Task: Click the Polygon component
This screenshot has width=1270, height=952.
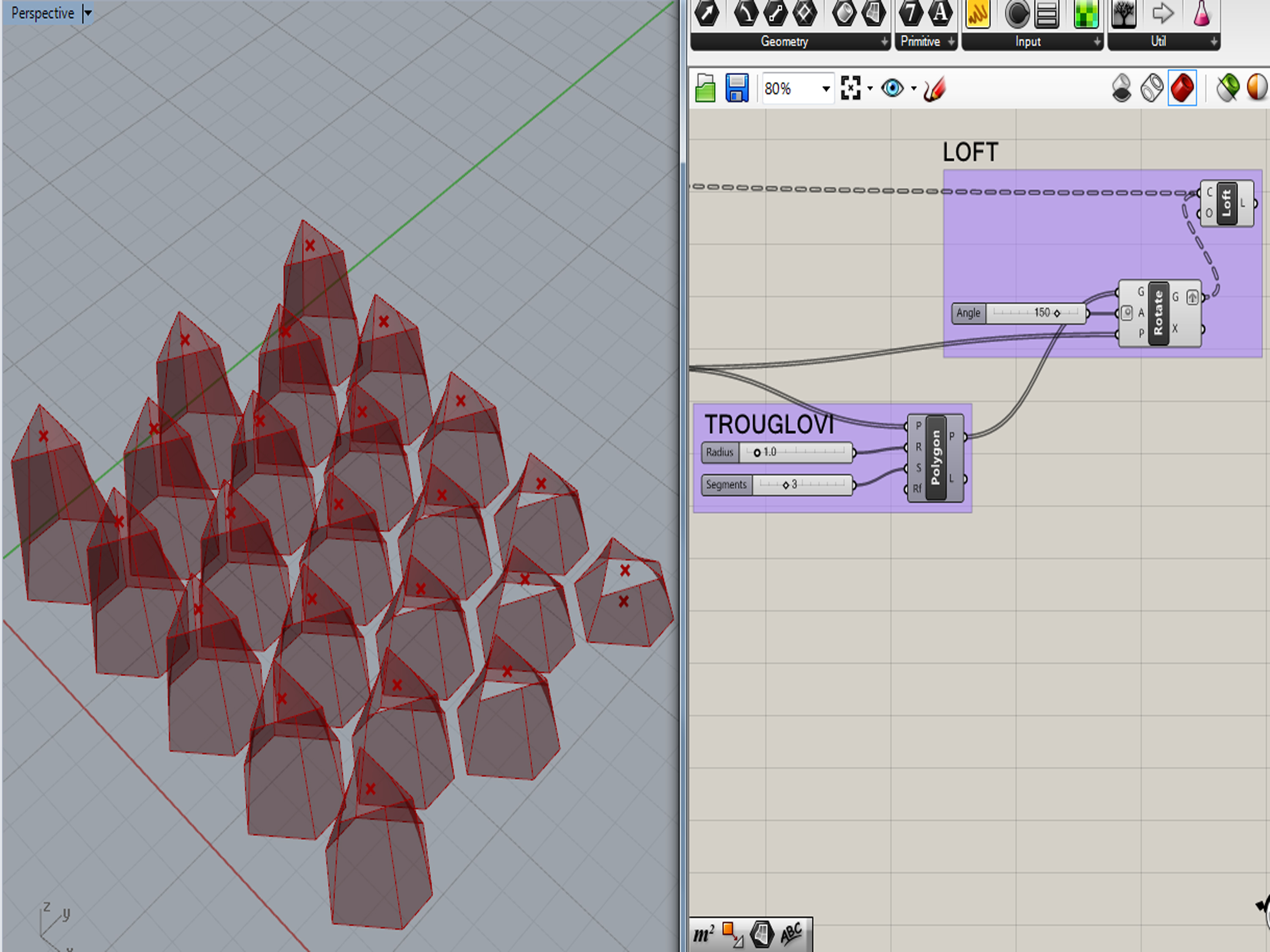Action: [936, 458]
